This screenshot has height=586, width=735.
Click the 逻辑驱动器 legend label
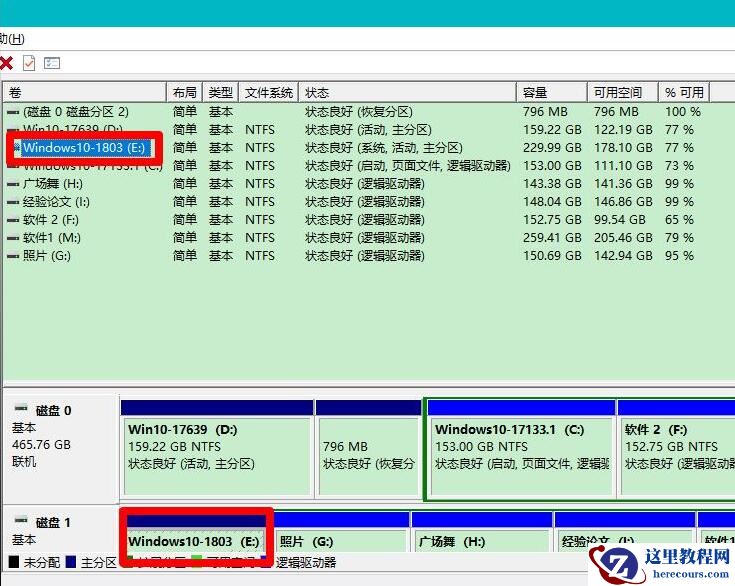point(306,563)
